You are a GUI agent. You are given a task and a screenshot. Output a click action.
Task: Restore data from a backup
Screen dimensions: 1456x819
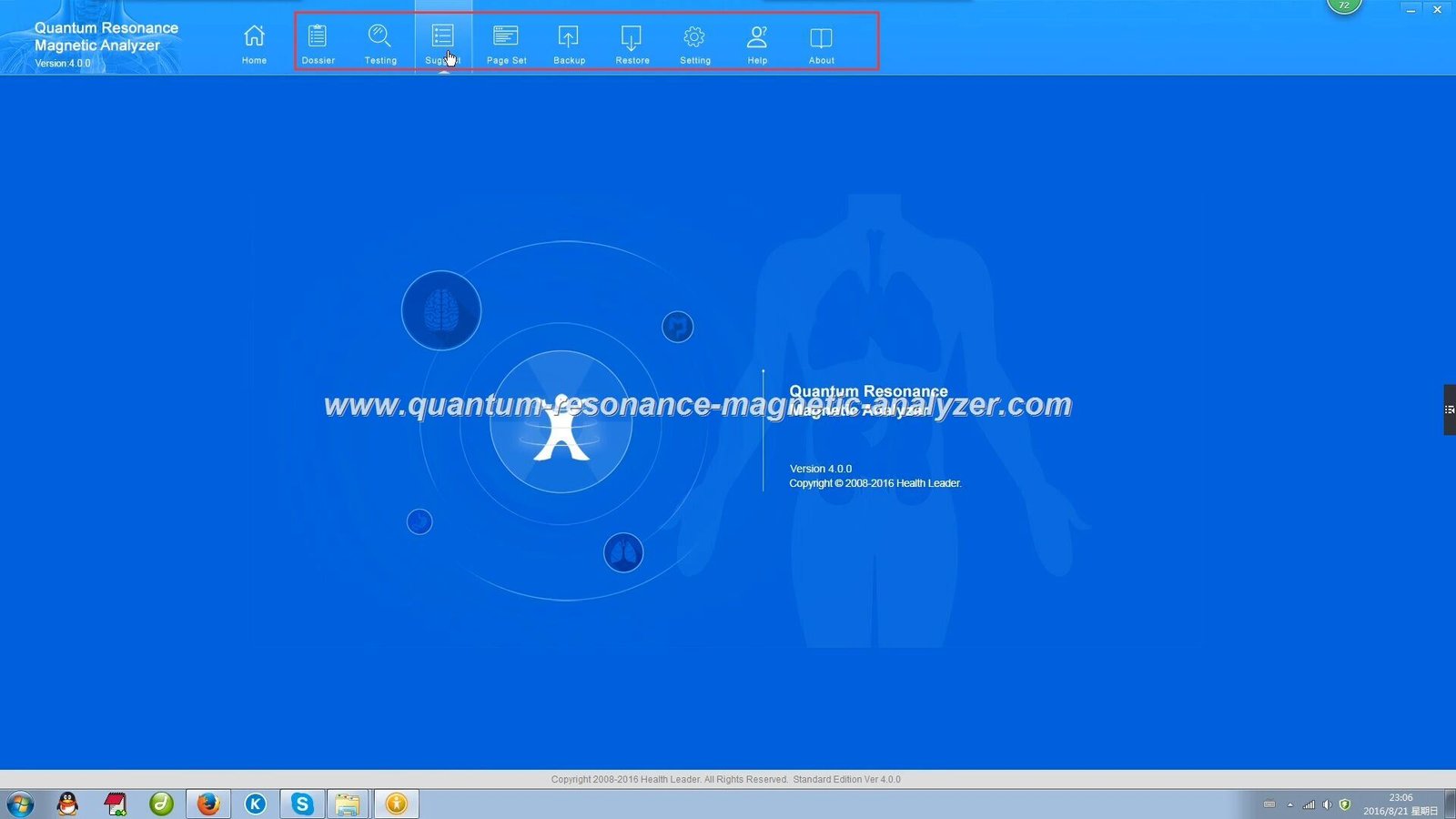[632, 42]
